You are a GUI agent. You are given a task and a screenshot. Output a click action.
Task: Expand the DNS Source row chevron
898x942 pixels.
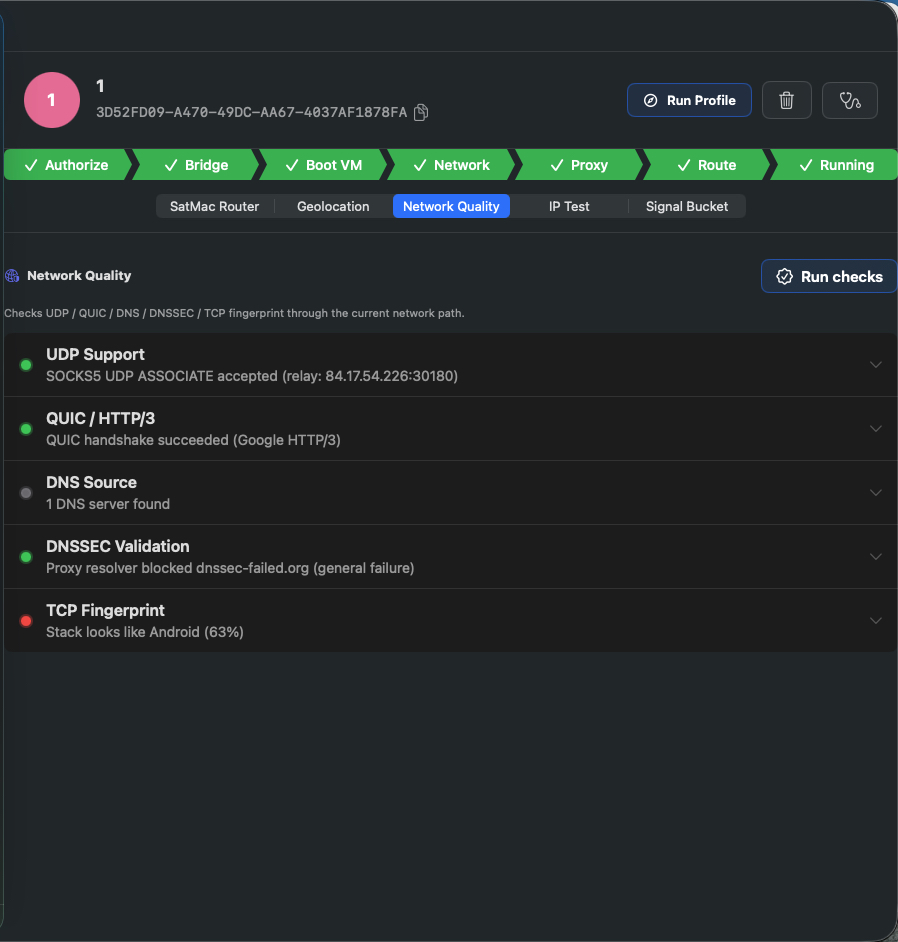876,493
